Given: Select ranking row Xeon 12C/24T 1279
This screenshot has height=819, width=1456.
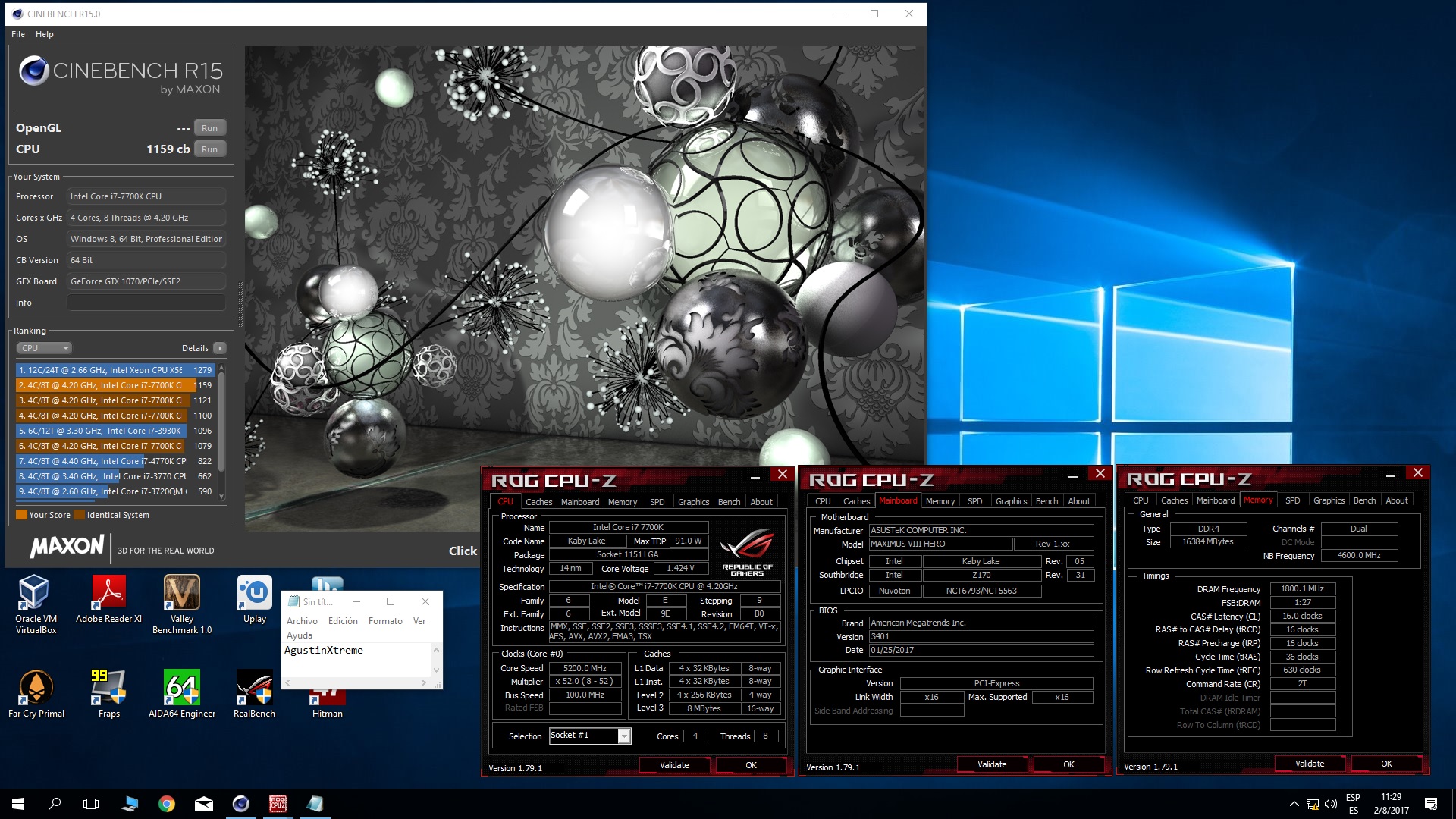Looking at the screenshot, I should (115, 370).
